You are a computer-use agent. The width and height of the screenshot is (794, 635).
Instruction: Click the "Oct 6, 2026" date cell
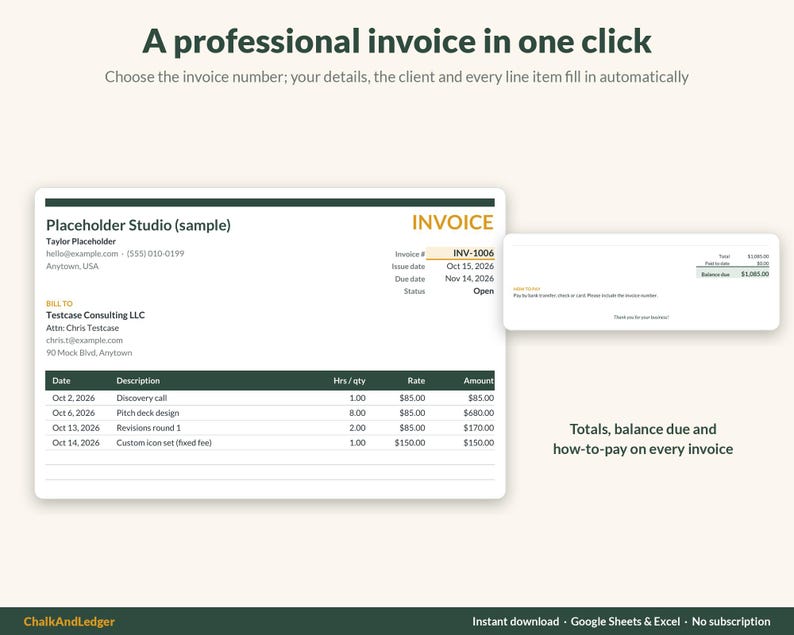[73, 413]
